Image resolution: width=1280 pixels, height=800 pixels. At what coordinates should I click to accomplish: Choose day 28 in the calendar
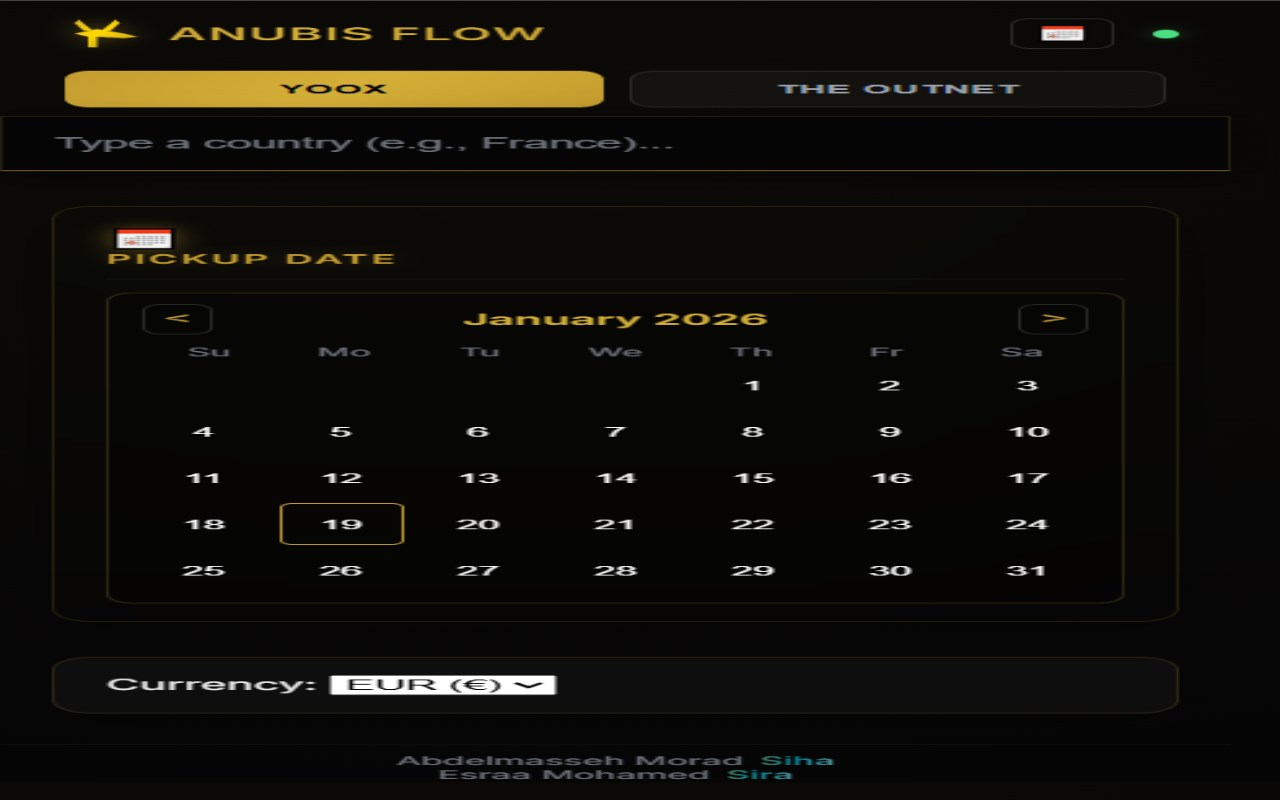pos(615,570)
